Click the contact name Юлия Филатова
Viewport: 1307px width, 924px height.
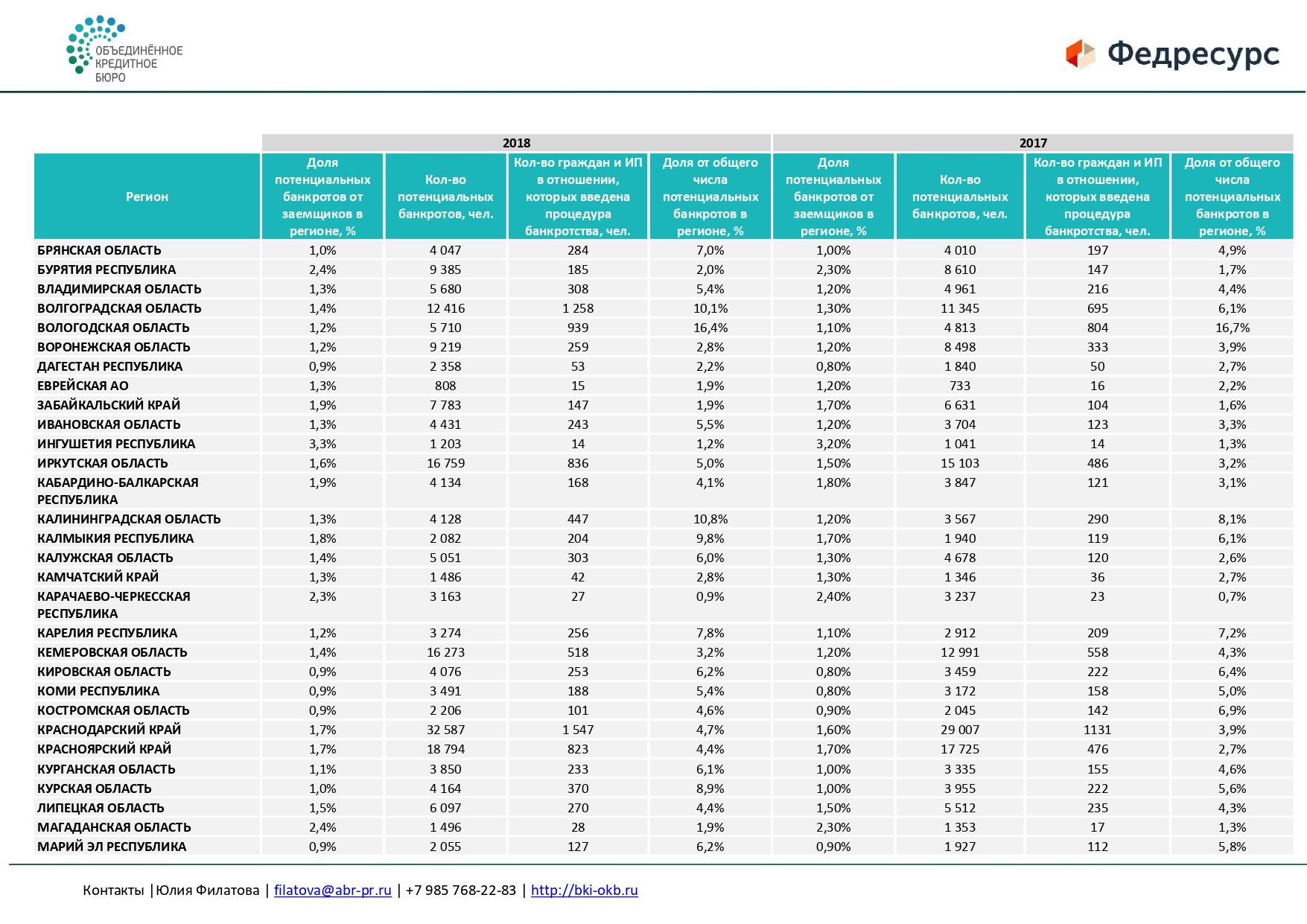pyautogui.click(x=208, y=890)
